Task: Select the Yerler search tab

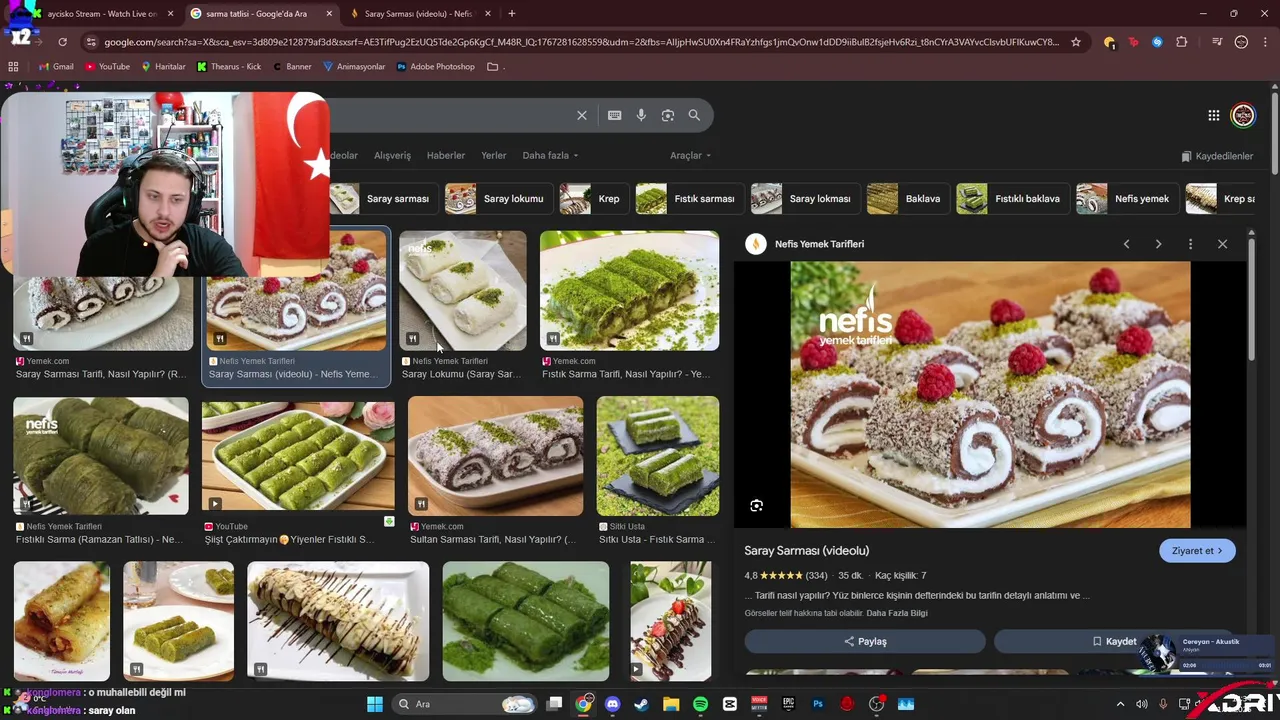Action: [x=494, y=155]
